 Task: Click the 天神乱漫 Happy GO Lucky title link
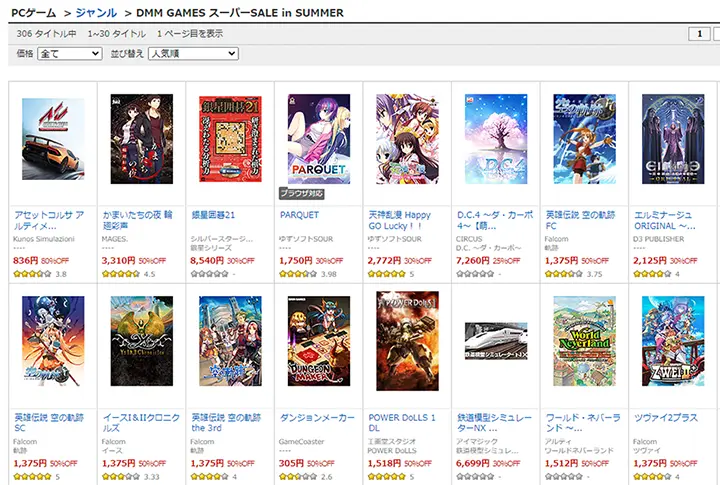(x=399, y=220)
